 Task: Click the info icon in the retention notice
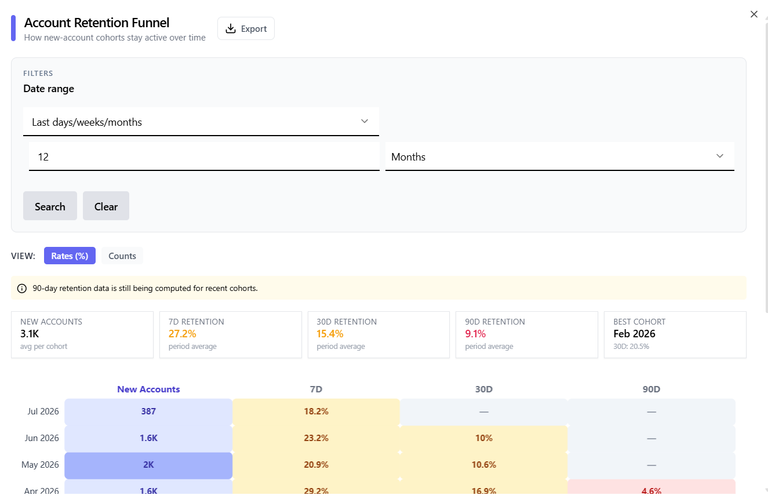click(22, 288)
